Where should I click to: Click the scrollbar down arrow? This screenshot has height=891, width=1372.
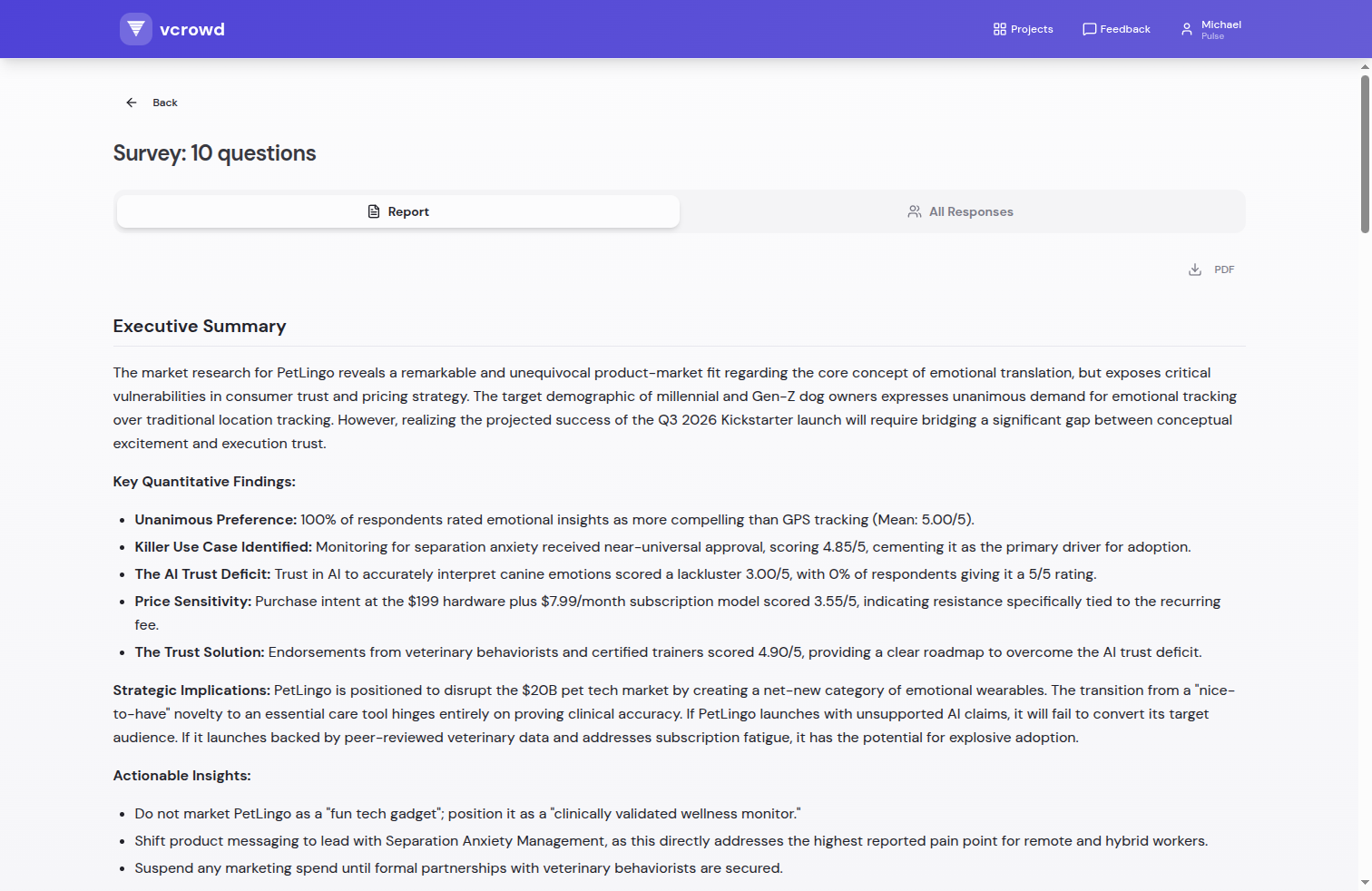1365,883
